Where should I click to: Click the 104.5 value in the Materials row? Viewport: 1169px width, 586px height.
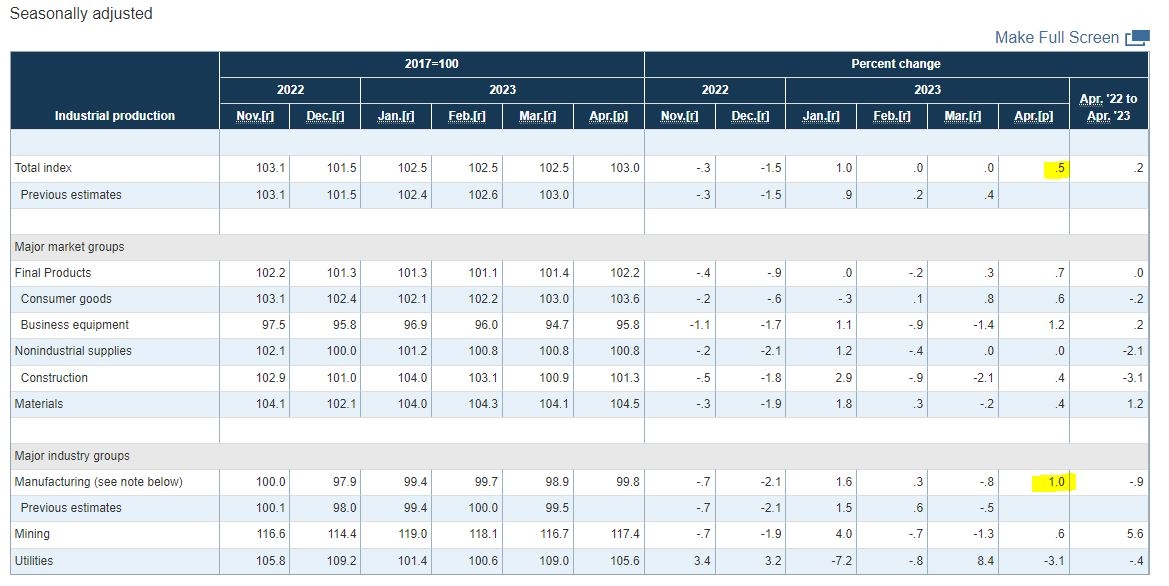click(625, 404)
